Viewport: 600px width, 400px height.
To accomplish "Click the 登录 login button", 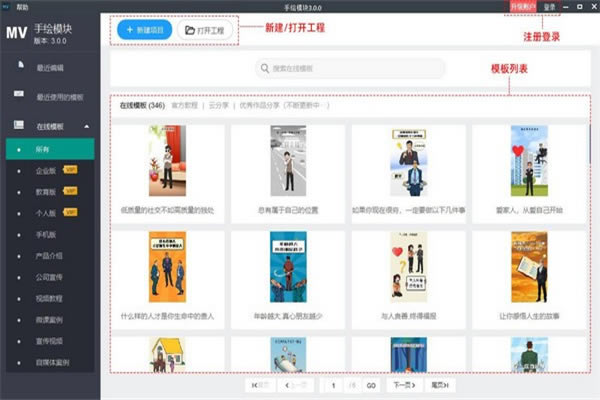I will [x=549, y=7].
